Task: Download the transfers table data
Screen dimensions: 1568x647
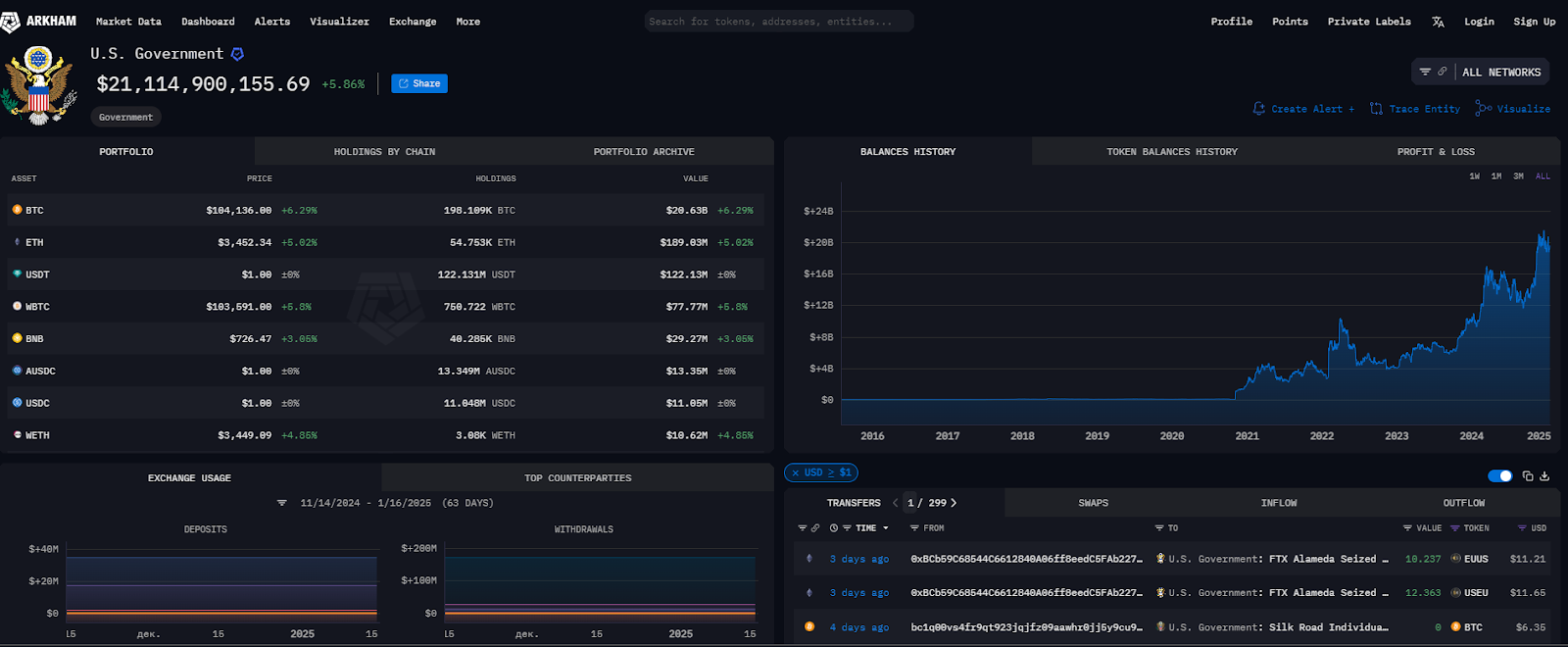Action: click(1544, 476)
